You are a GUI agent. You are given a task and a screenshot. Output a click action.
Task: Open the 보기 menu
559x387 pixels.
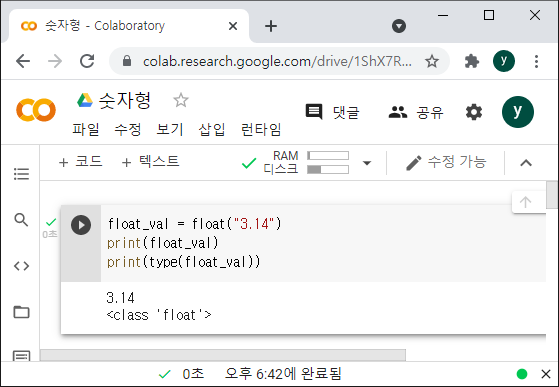pyautogui.click(x=170, y=129)
